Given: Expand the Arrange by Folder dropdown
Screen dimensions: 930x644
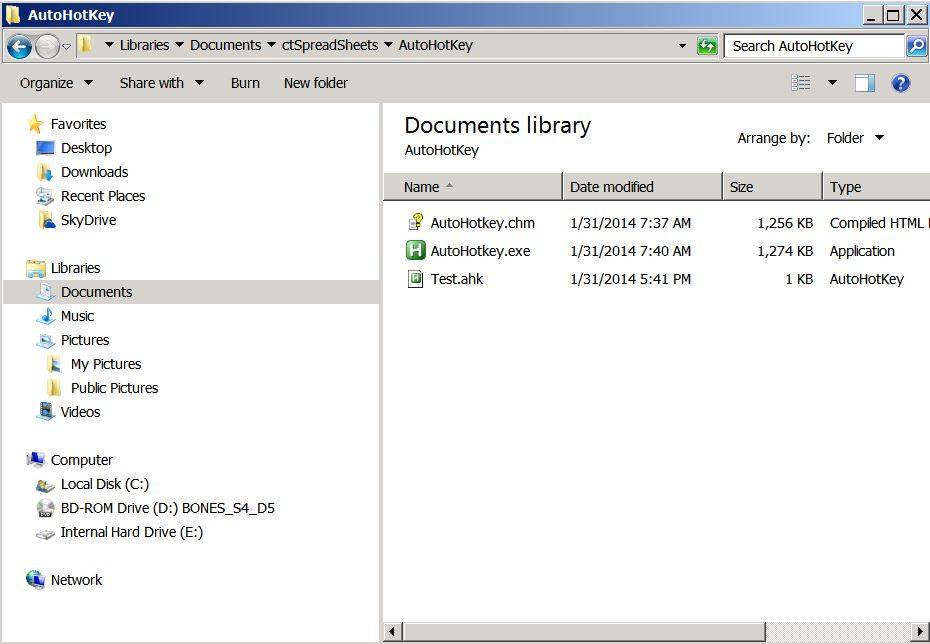Looking at the screenshot, I should coord(855,138).
